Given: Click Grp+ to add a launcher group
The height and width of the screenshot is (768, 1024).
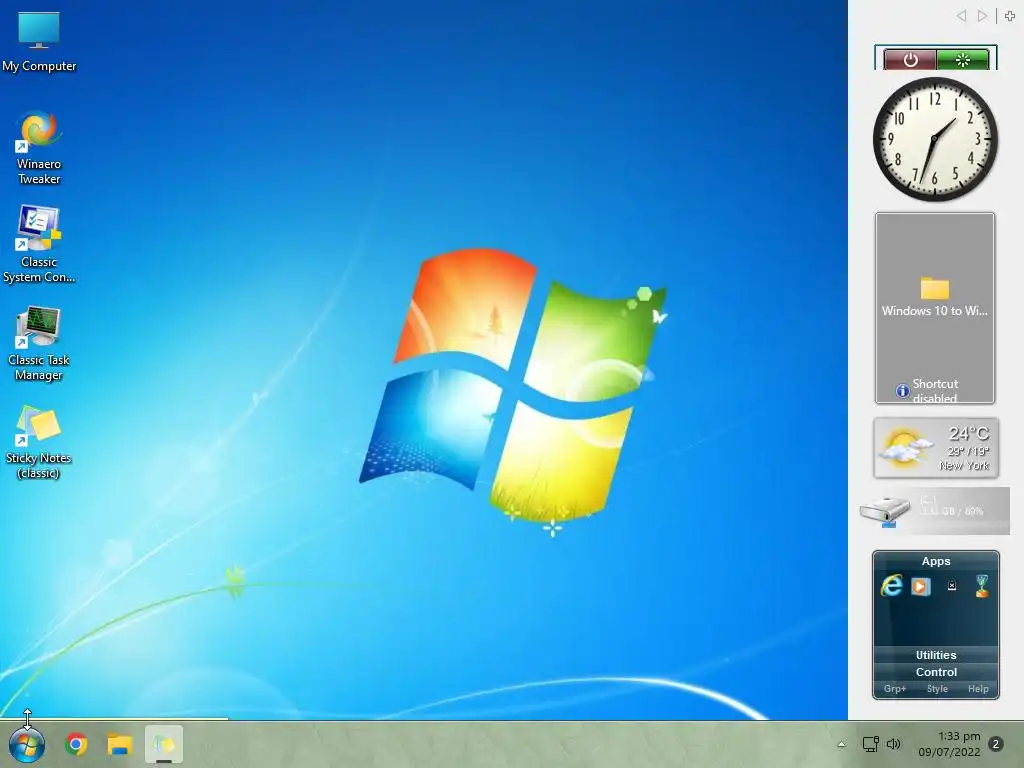Looking at the screenshot, I should pyautogui.click(x=895, y=689).
